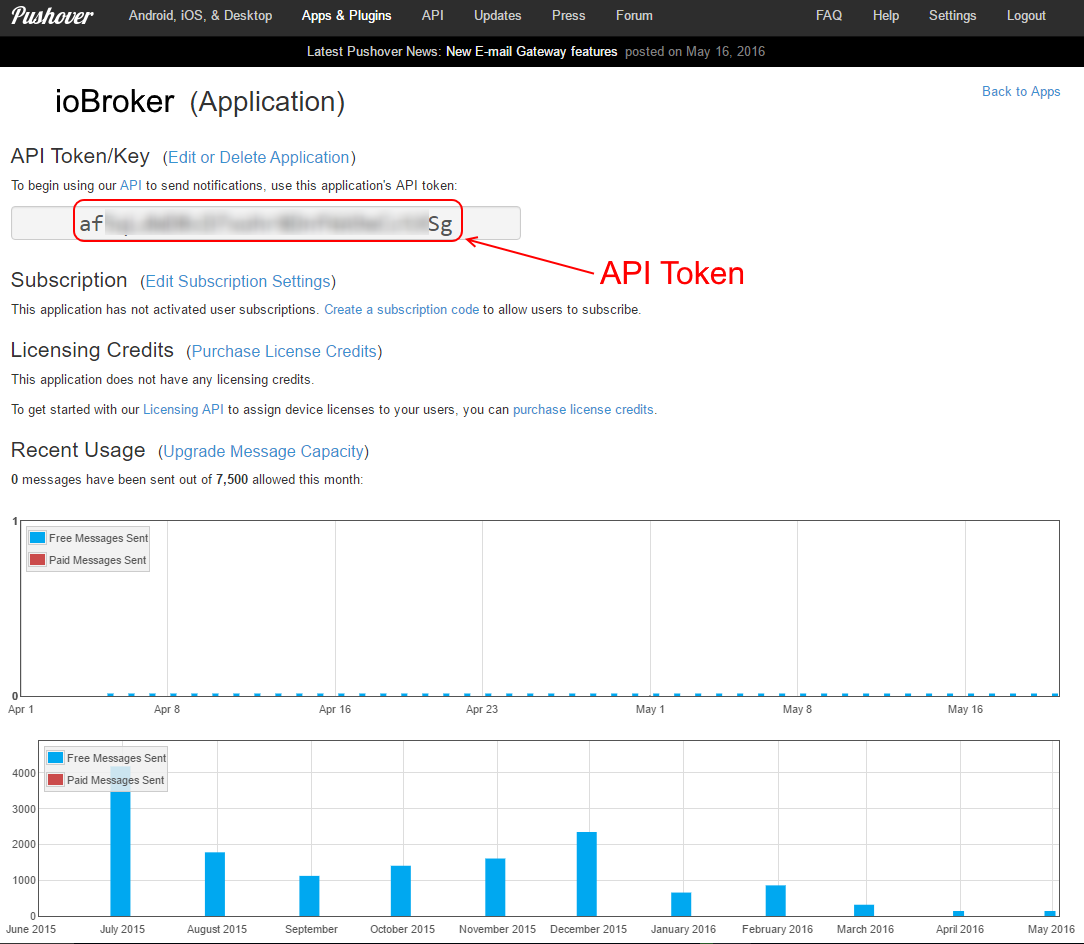This screenshot has width=1084, height=944.
Task: Open Edit Subscription Settings
Action: point(238,281)
